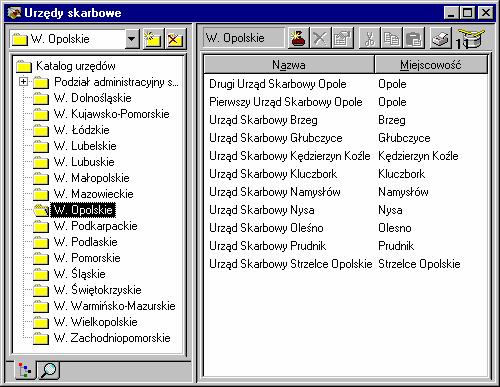Select the highlighted W. Opolskie tree folder

tap(75, 210)
